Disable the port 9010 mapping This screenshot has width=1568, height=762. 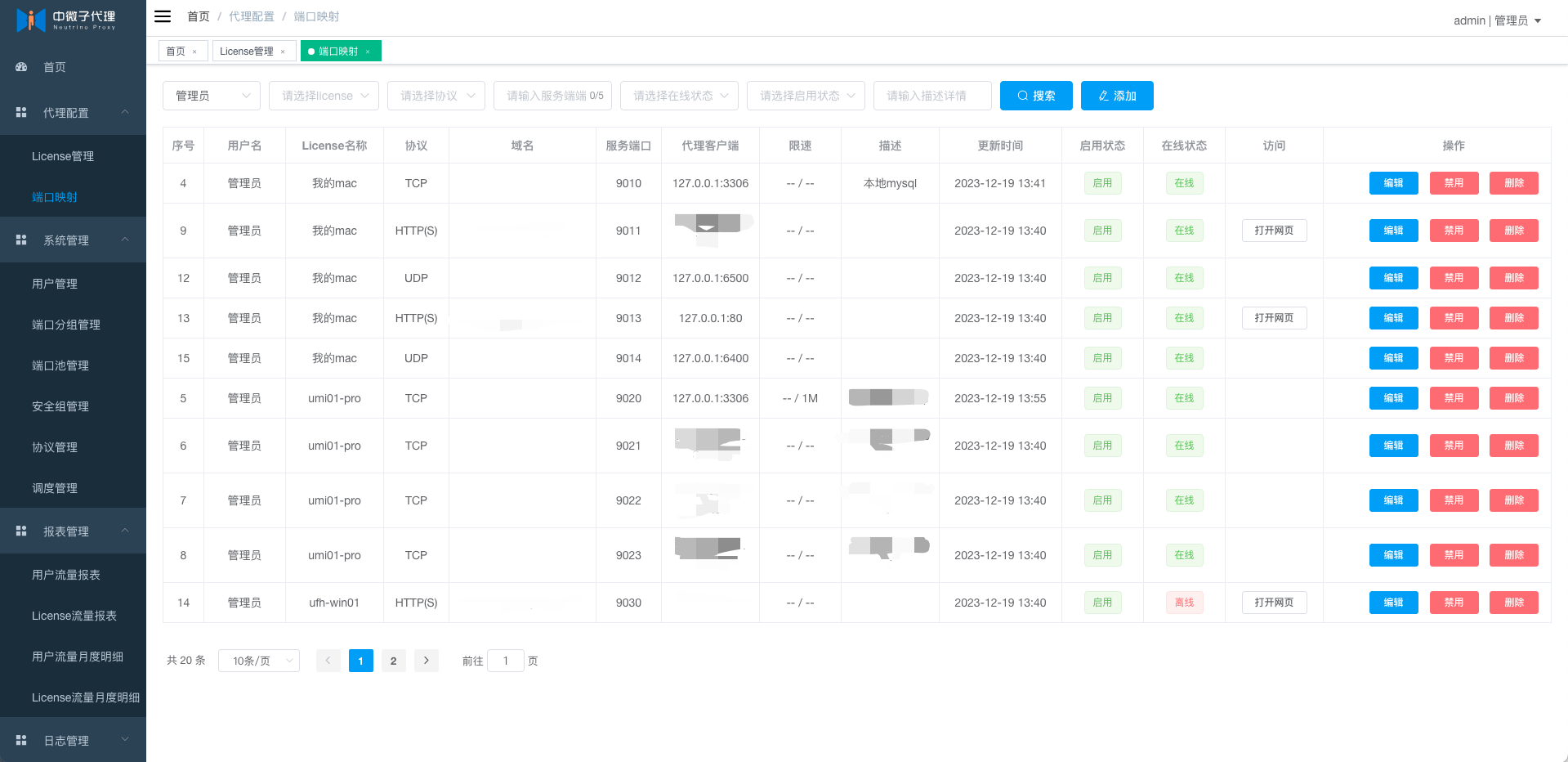(x=1453, y=183)
